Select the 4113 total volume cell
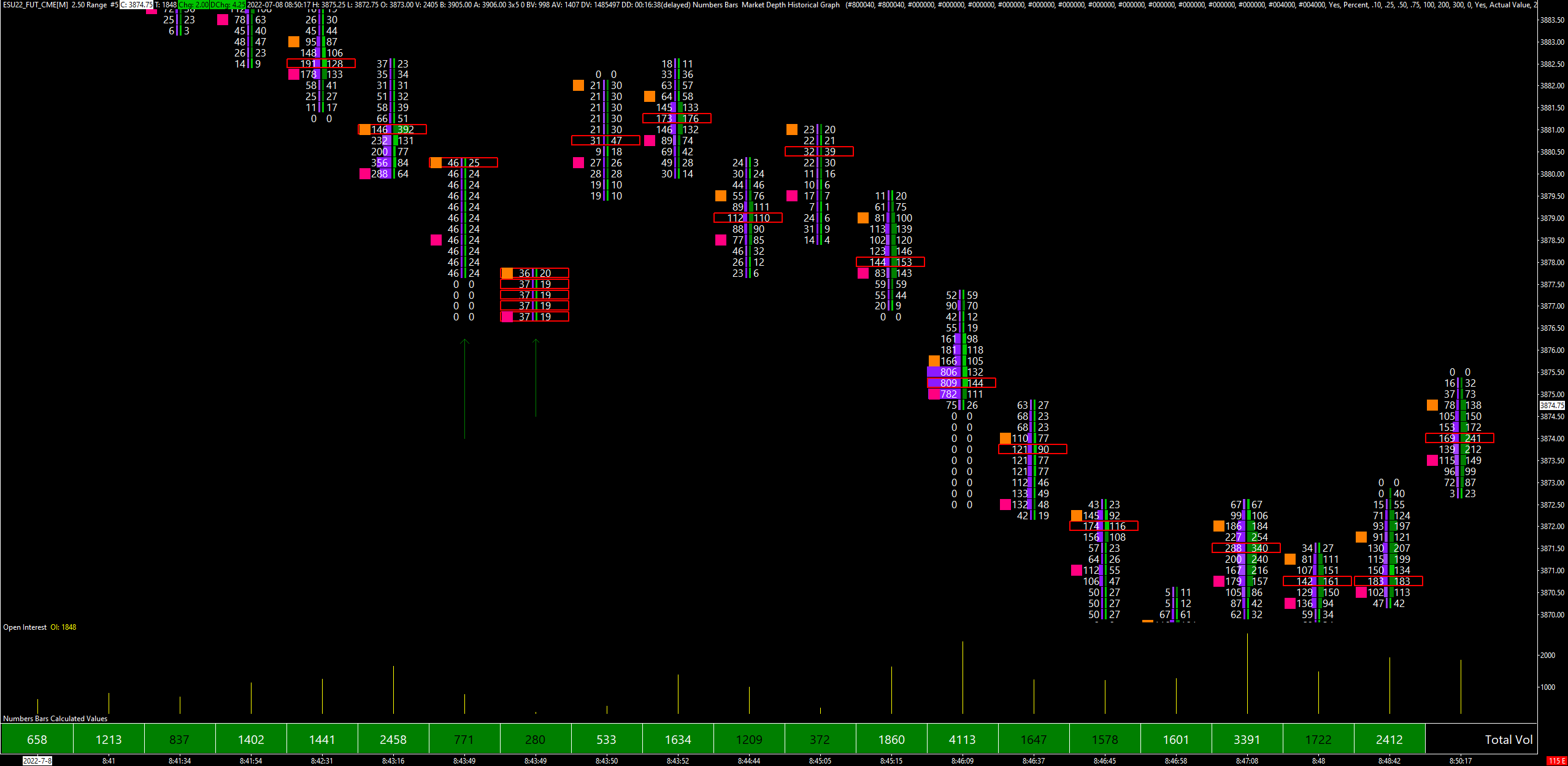Image resolution: width=1568 pixels, height=766 pixels. point(962,739)
